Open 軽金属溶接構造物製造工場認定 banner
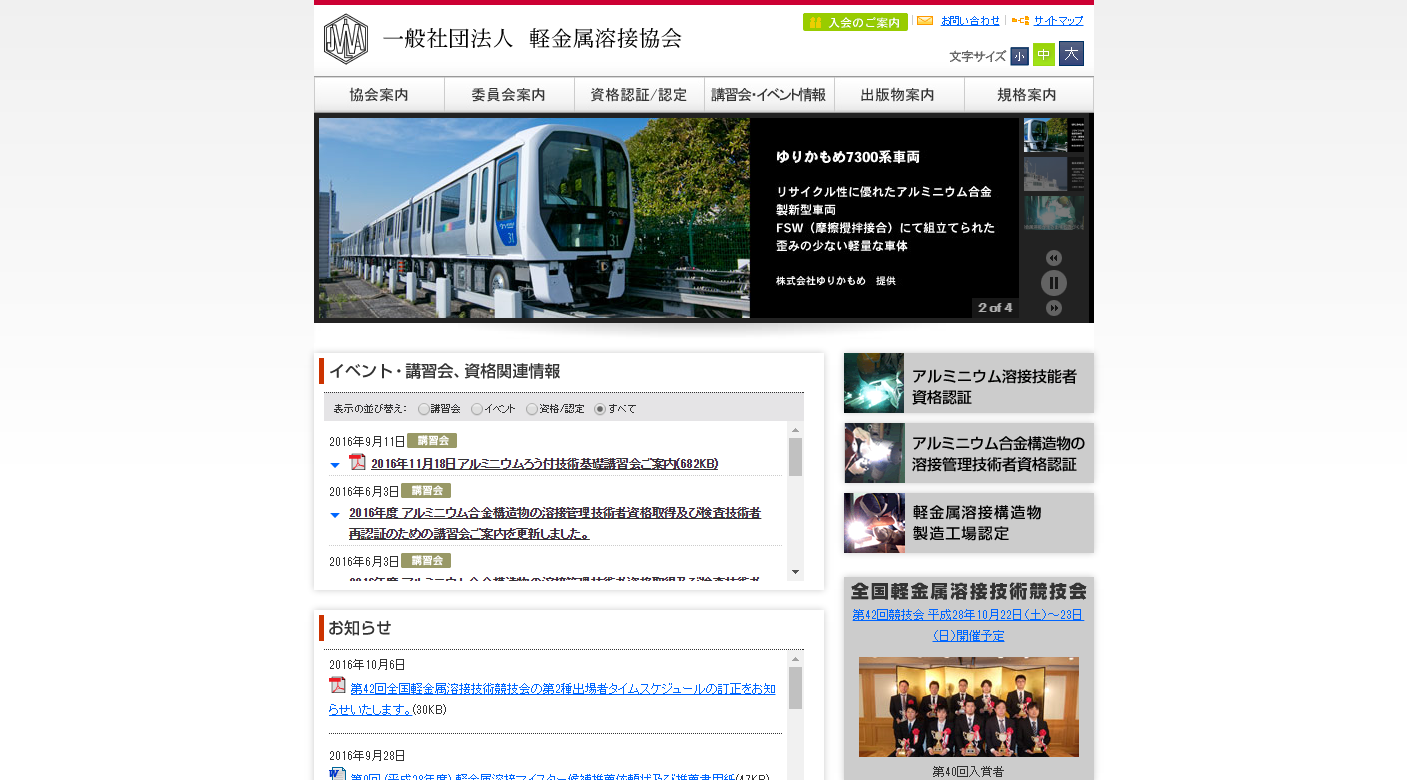The width and height of the screenshot is (1407, 780). [969, 523]
